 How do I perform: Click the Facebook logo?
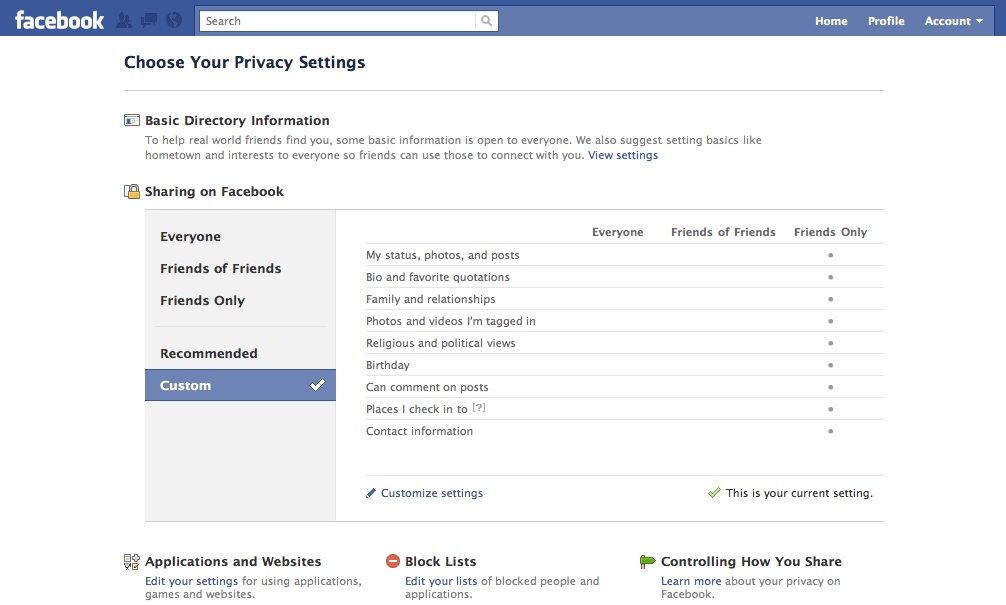click(x=59, y=21)
